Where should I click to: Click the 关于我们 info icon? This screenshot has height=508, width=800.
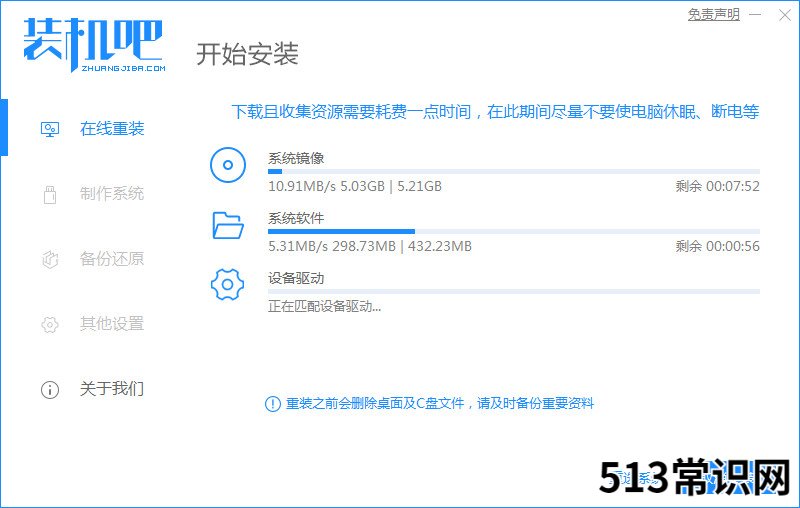(x=50, y=390)
